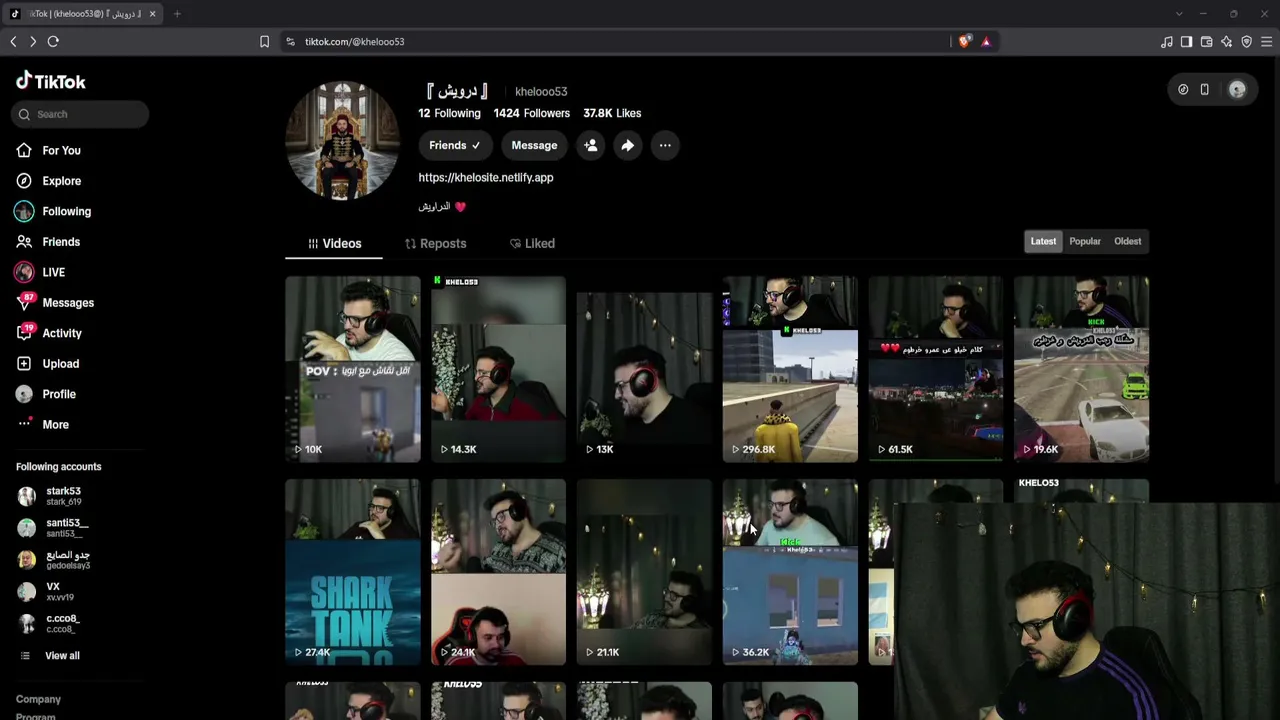Click the music note toolbar icon
1280x720 pixels.
[1167, 42]
